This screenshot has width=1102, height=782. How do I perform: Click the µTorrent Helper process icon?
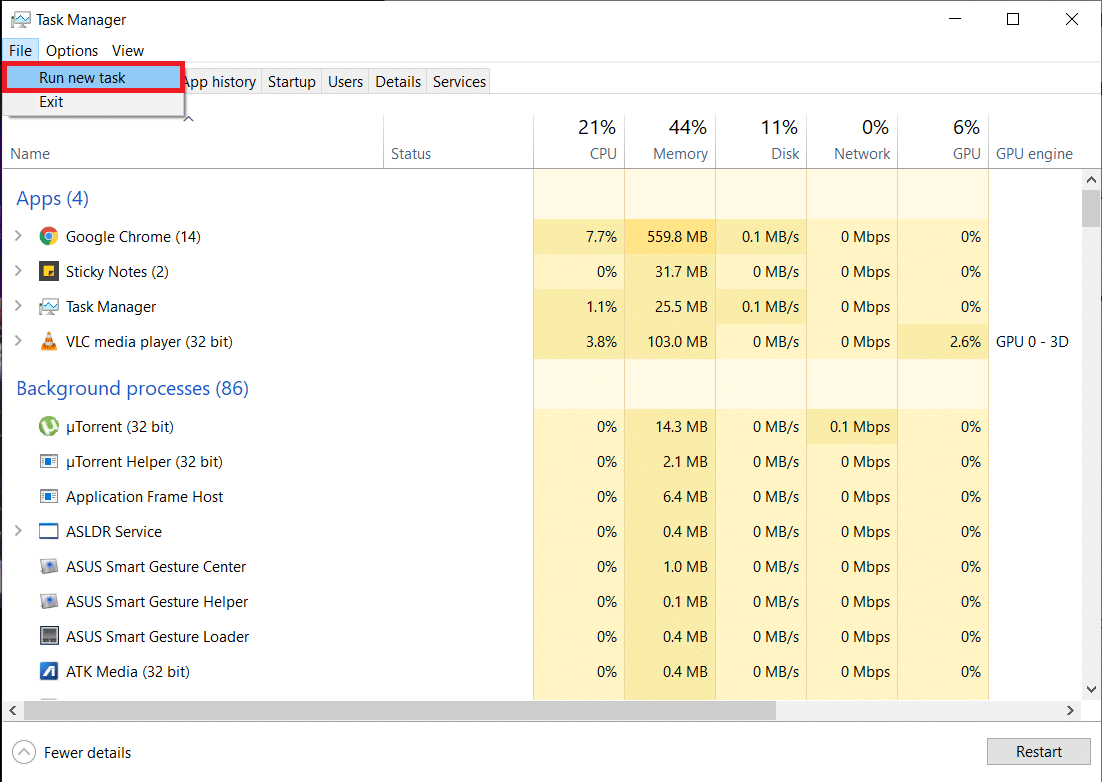coord(48,462)
